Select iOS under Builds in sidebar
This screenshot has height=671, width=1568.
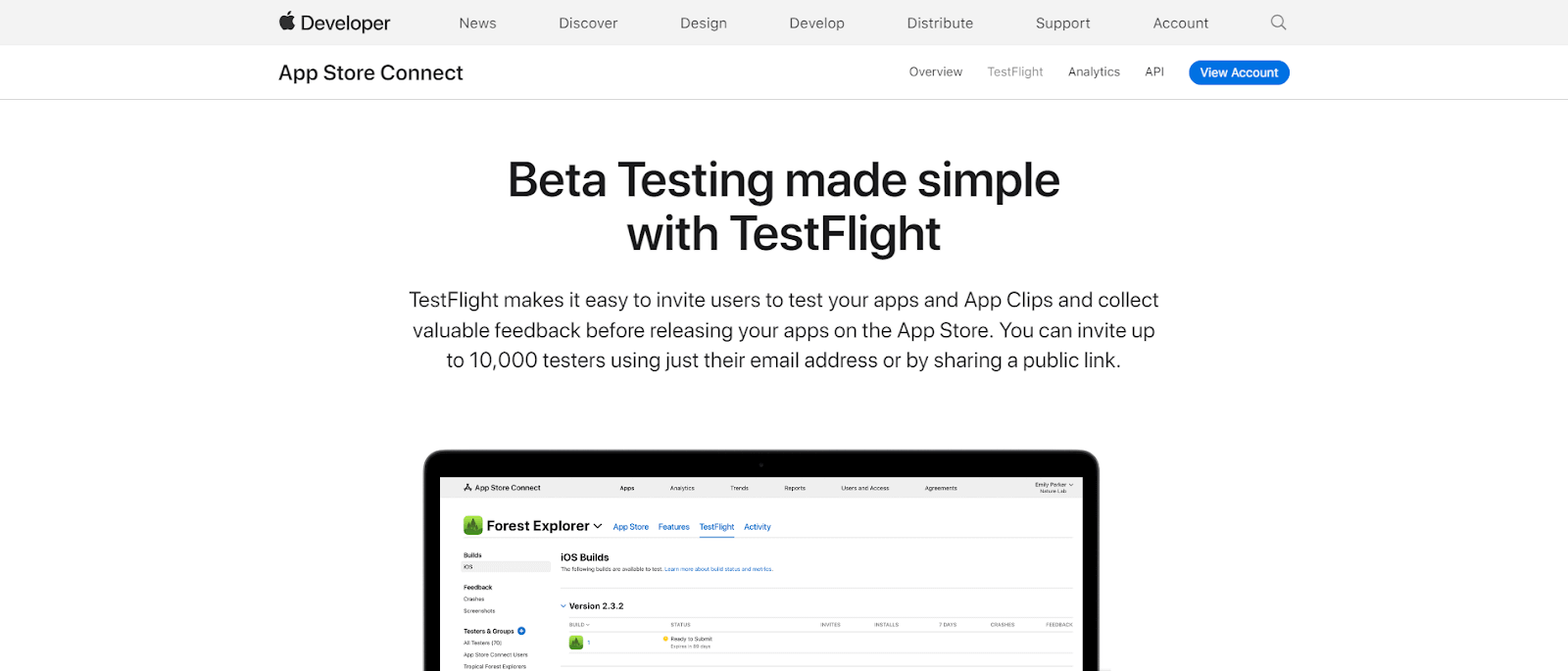point(507,567)
